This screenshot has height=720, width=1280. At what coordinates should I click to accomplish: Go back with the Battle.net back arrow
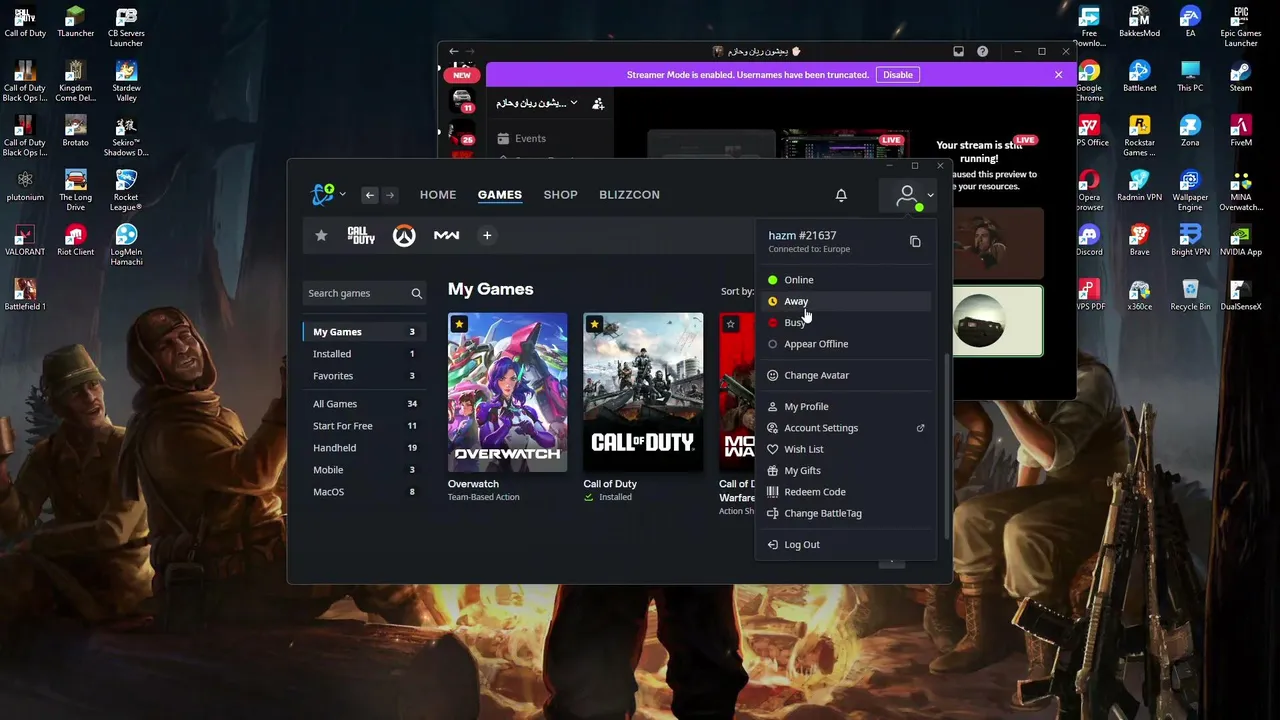click(370, 195)
